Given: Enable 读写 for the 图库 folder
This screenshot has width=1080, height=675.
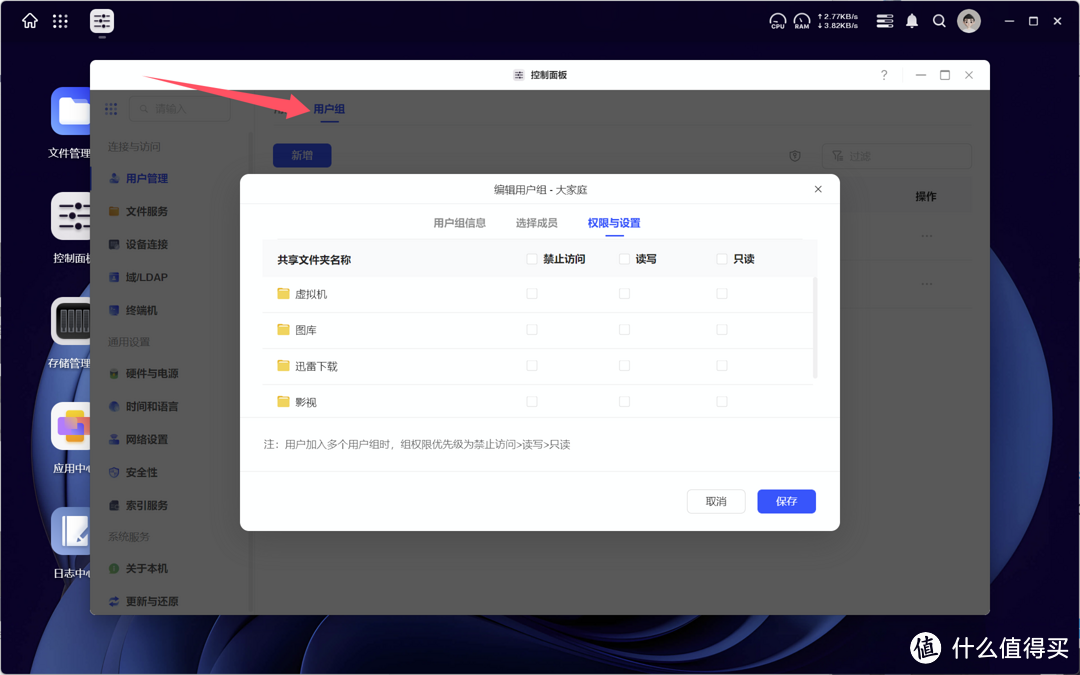Looking at the screenshot, I should click(624, 329).
